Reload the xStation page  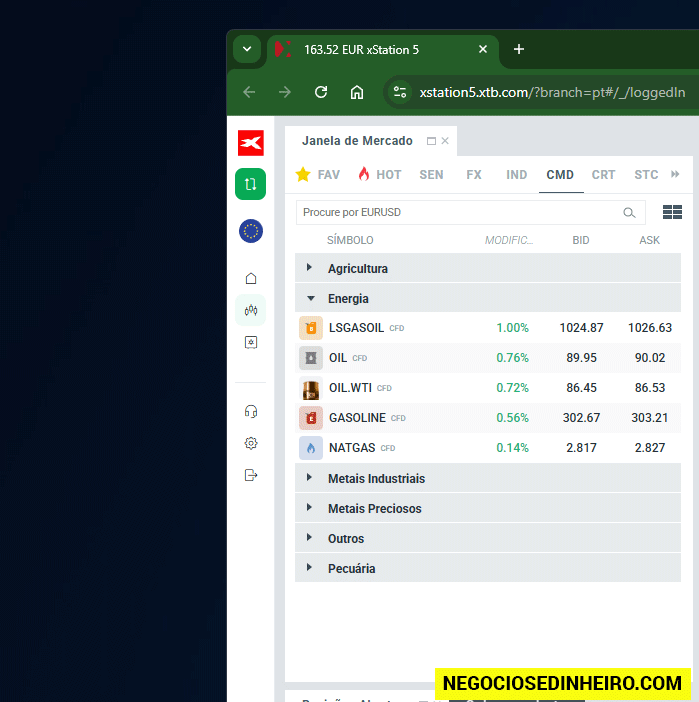[321, 92]
